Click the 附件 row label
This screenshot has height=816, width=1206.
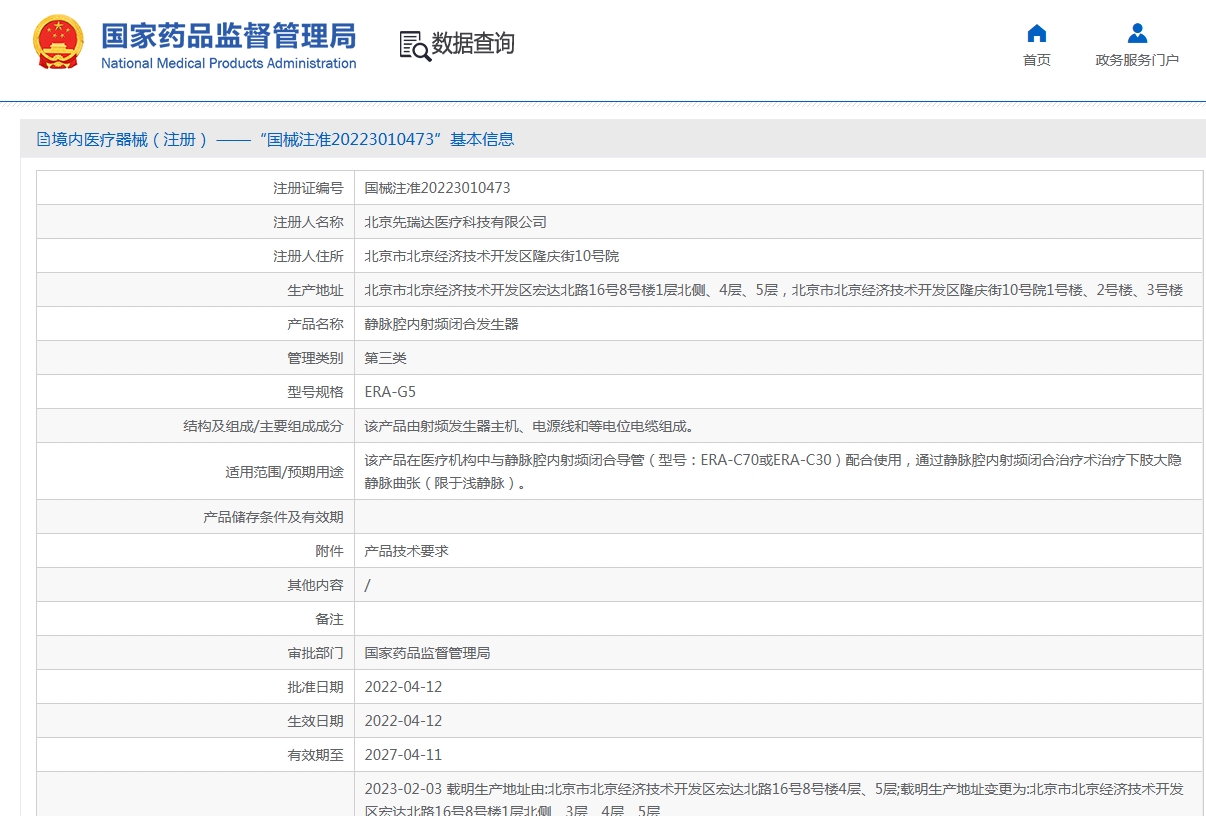click(329, 551)
